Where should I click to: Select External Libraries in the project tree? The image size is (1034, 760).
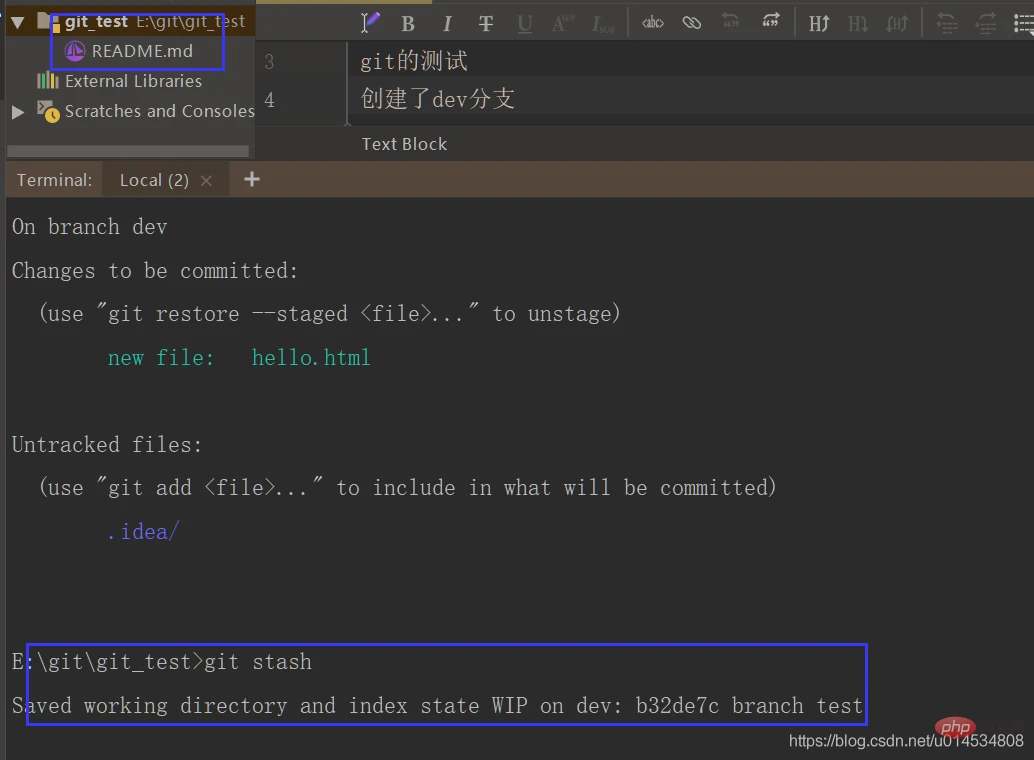[x=133, y=81]
